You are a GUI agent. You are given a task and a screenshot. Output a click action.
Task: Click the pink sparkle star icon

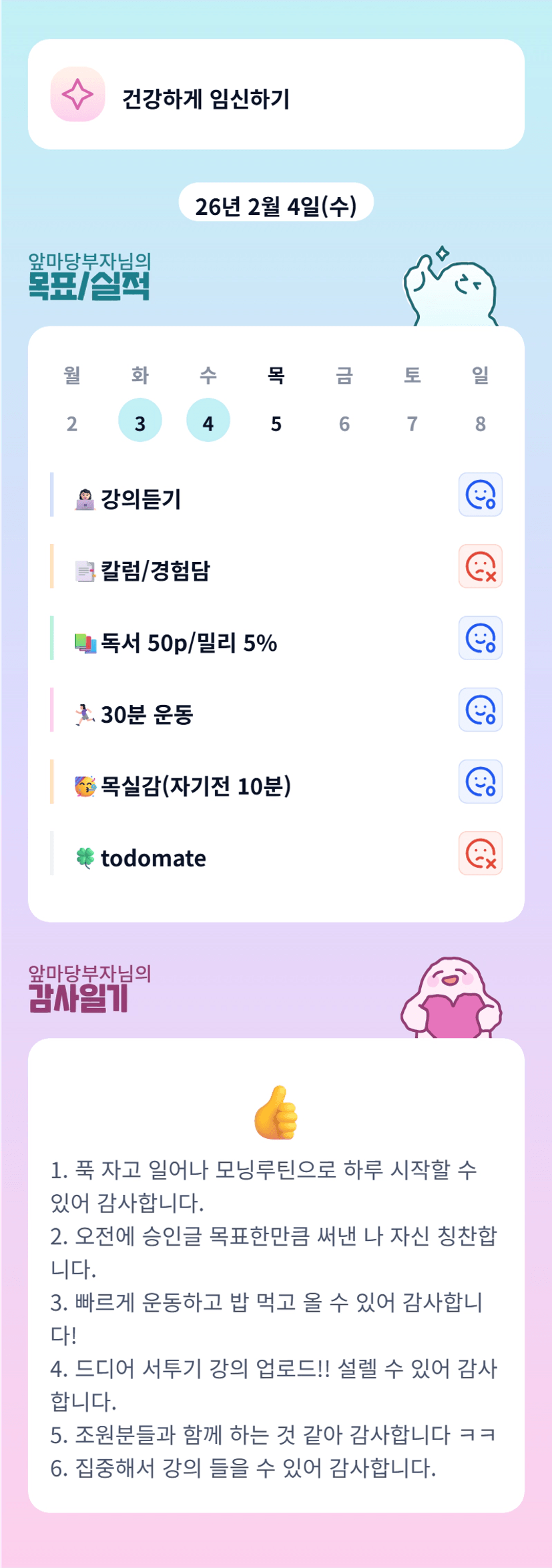(x=77, y=94)
